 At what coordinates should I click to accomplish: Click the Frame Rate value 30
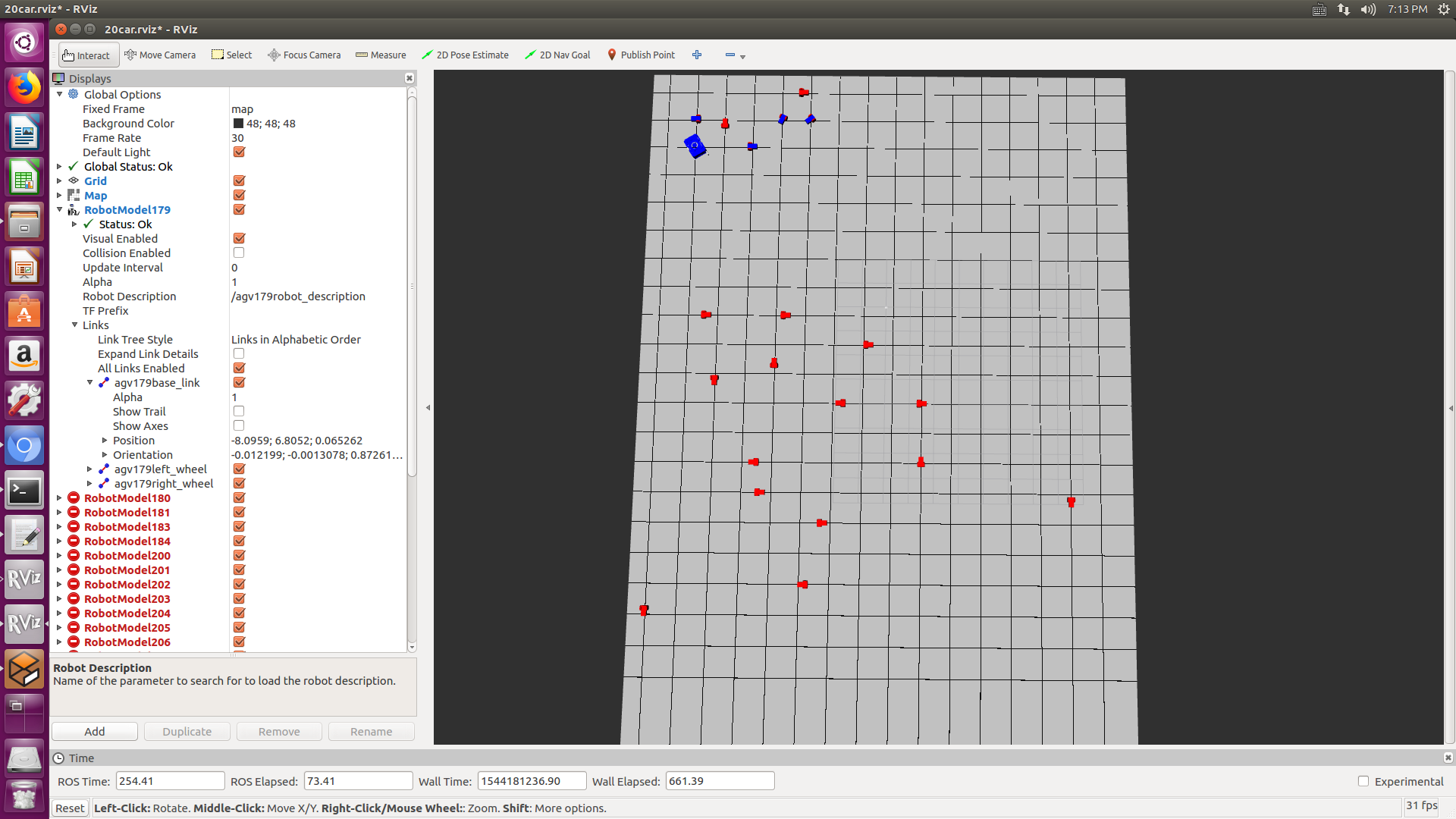click(237, 137)
